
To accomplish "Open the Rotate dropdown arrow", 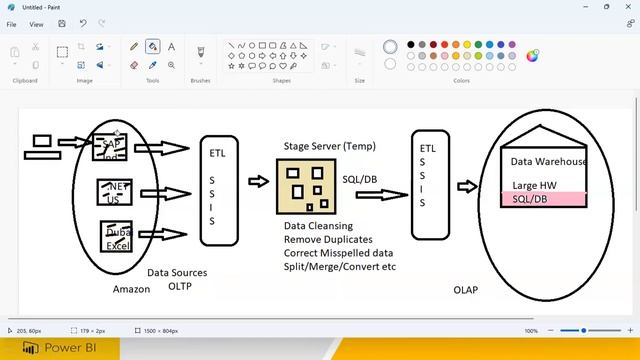I will coord(109,47).
